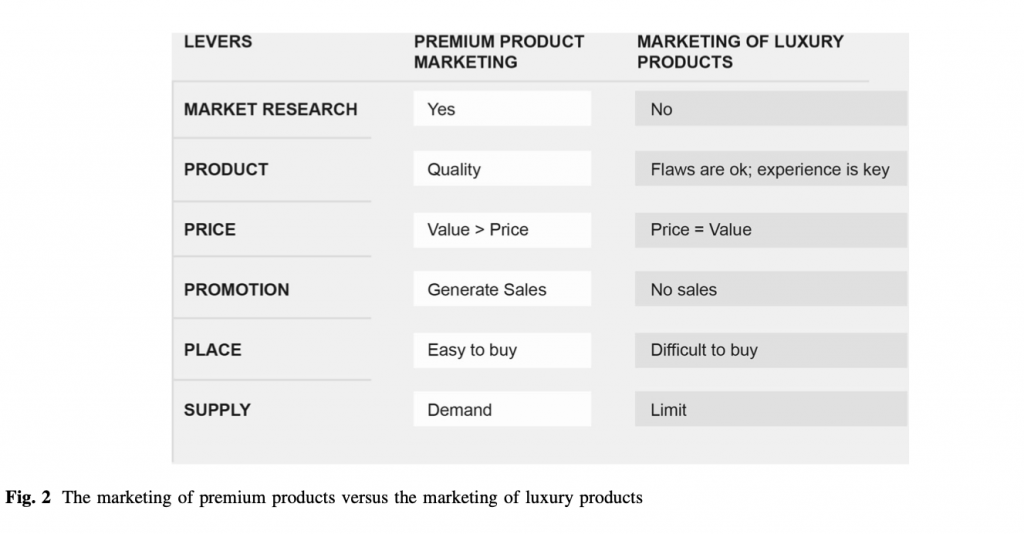The height and width of the screenshot is (534, 1024).
Task: Select the 'No' cell under luxury products
Action: tap(771, 108)
